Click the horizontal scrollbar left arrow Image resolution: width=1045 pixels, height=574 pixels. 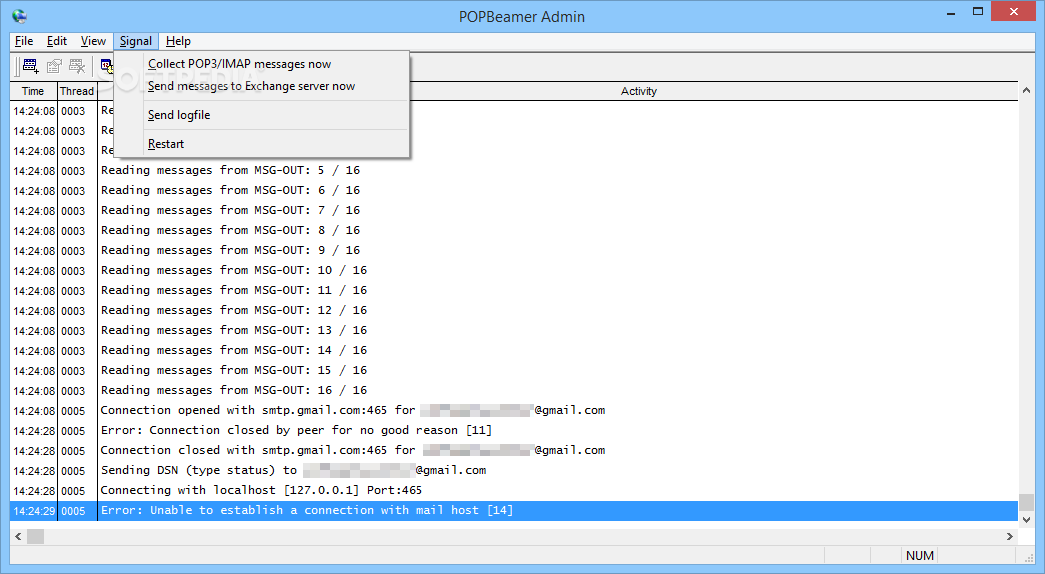click(18, 536)
